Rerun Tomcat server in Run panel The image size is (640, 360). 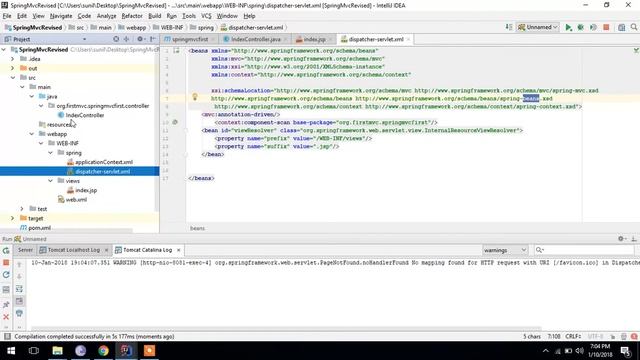click(x=6, y=251)
